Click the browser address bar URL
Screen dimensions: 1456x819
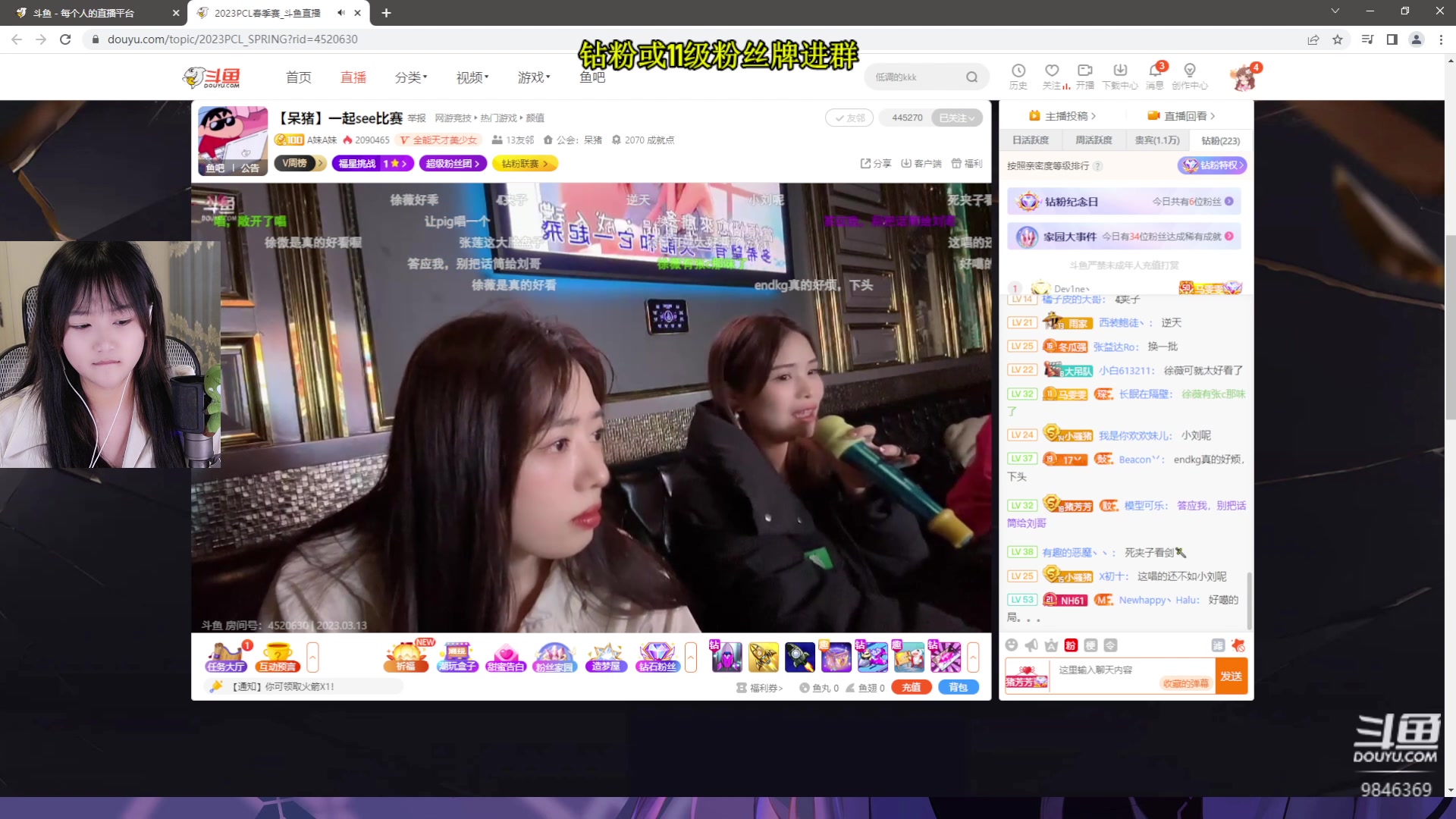233,39
